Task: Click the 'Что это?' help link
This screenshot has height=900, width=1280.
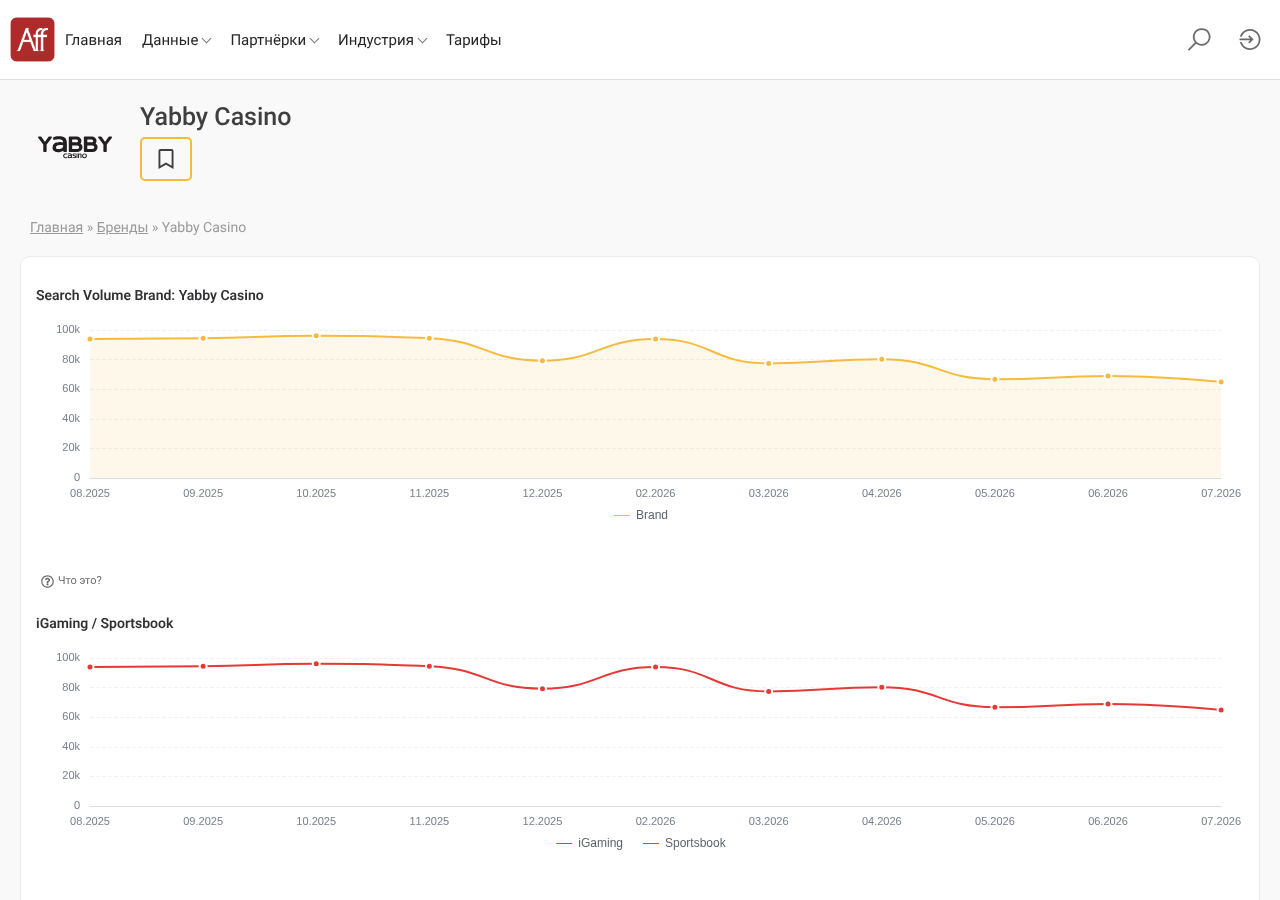Action: point(80,581)
